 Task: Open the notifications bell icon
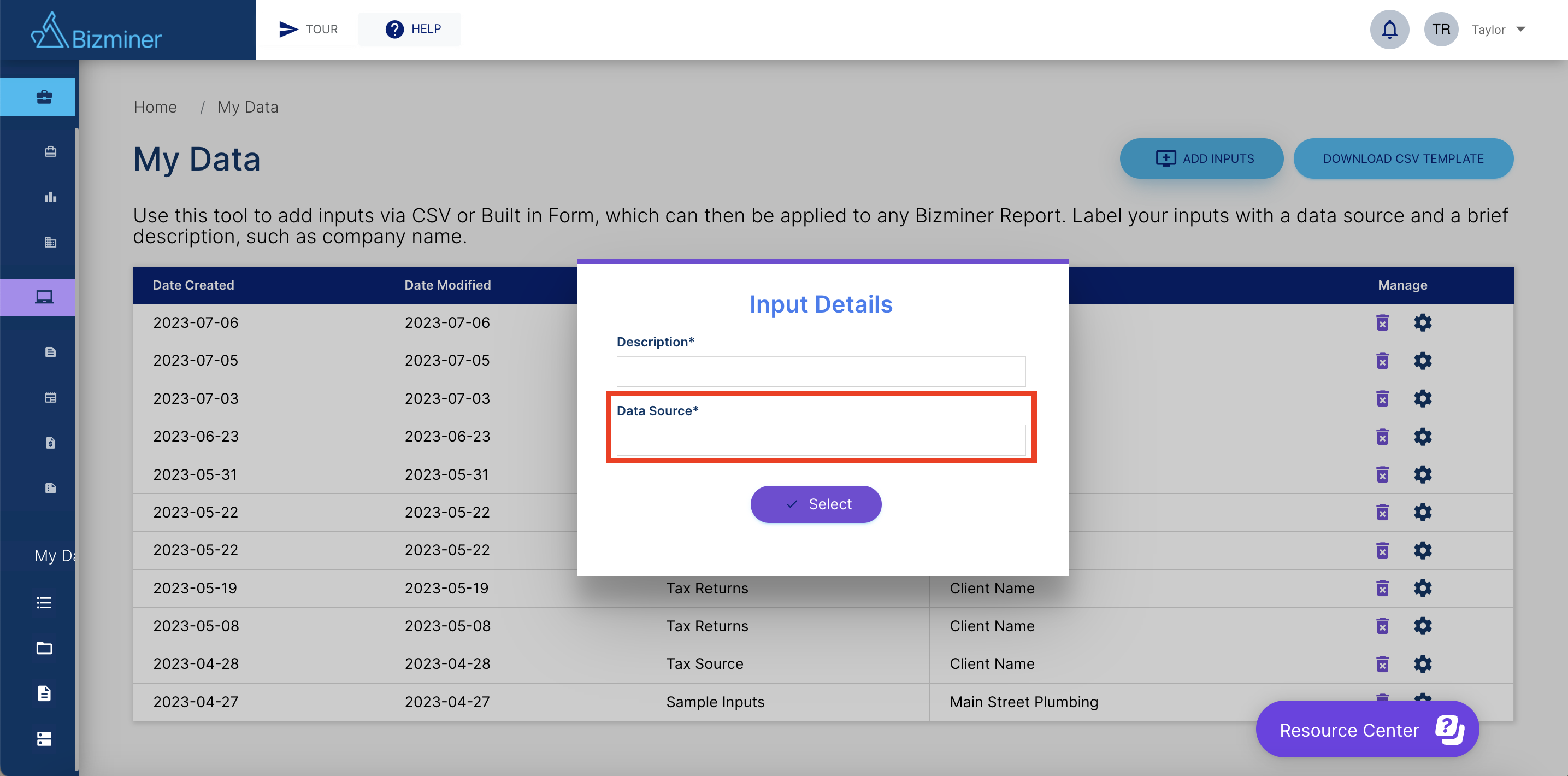pos(1389,29)
